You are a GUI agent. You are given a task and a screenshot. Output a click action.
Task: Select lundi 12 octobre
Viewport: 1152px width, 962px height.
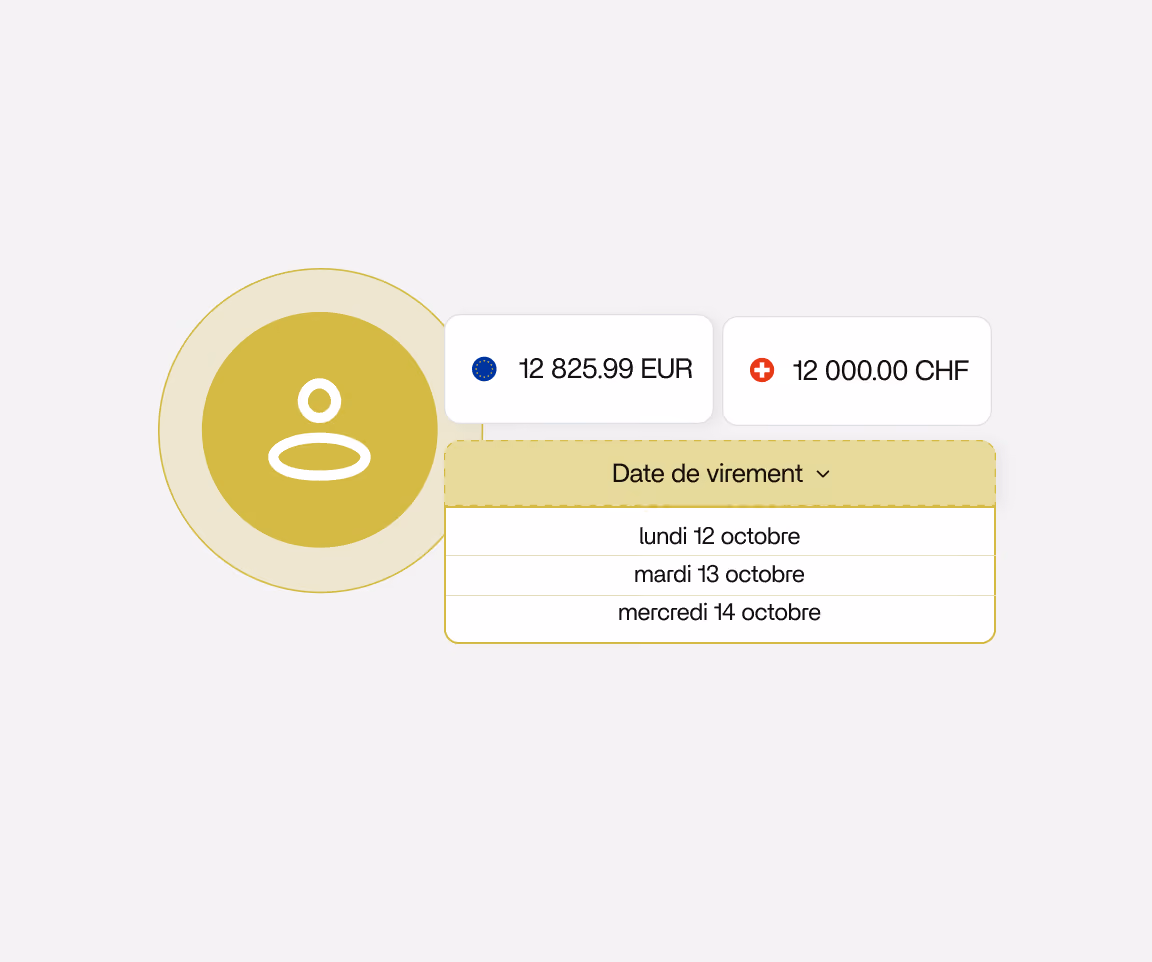click(x=720, y=536)
